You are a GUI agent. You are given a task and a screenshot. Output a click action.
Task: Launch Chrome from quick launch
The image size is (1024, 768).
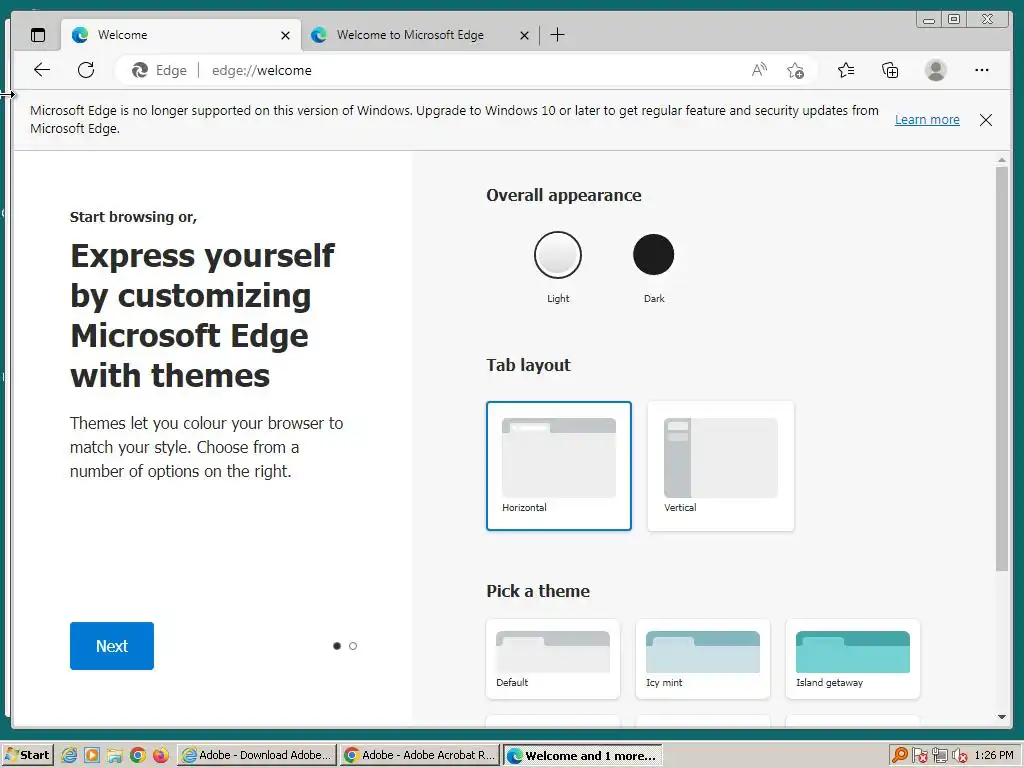pyautogui.click(x=138, y=755)
